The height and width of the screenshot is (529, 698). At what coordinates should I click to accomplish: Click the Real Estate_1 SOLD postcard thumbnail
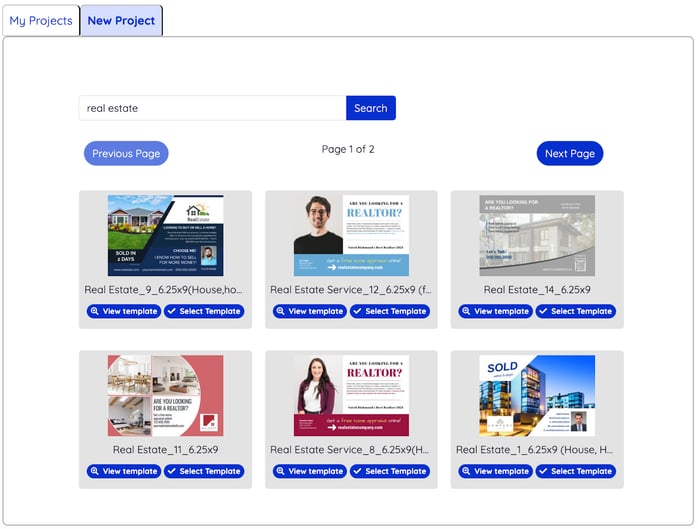pyautogui.click(x=537, y=395)
